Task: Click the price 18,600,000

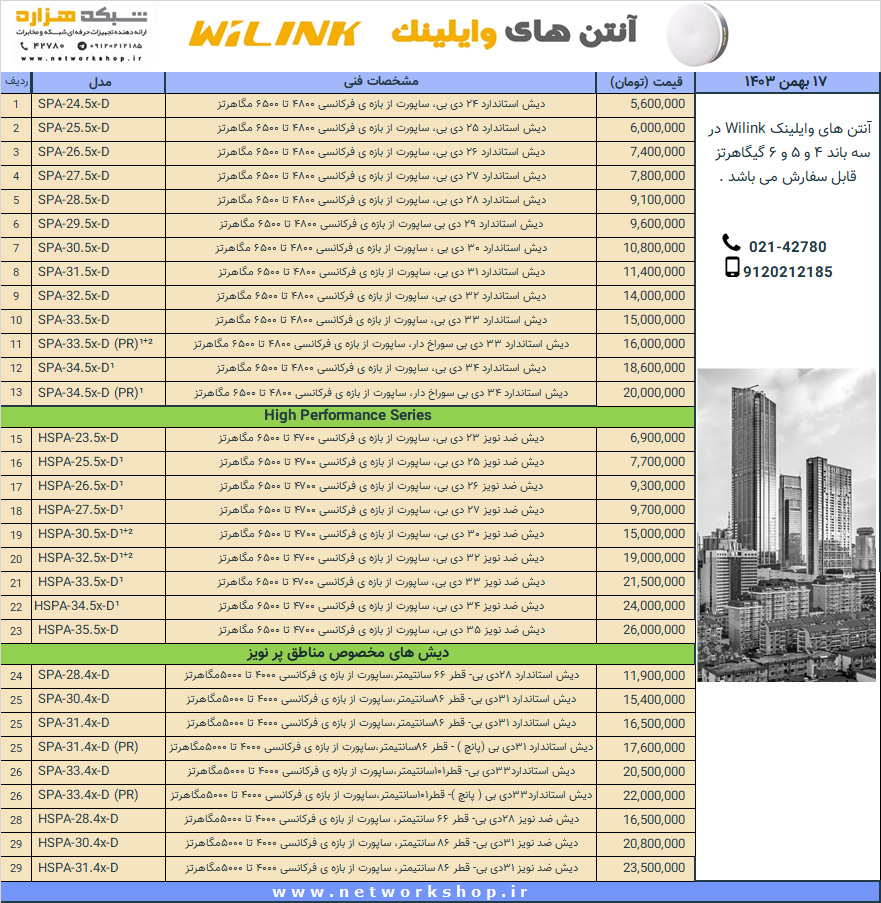Action: point(654,368)
